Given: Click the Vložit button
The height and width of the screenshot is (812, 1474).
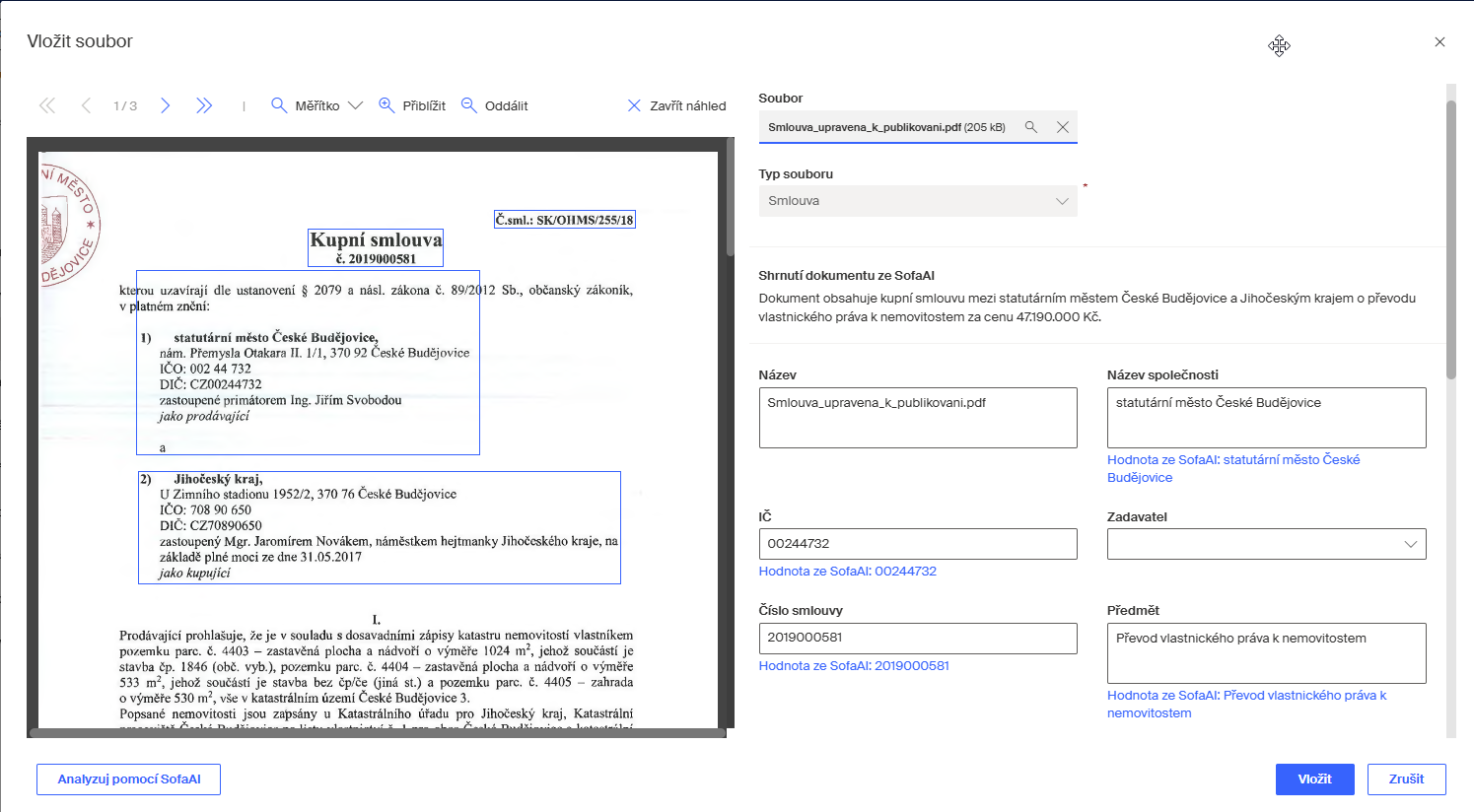Looking at the screenshot, I should click(1314, 778).
